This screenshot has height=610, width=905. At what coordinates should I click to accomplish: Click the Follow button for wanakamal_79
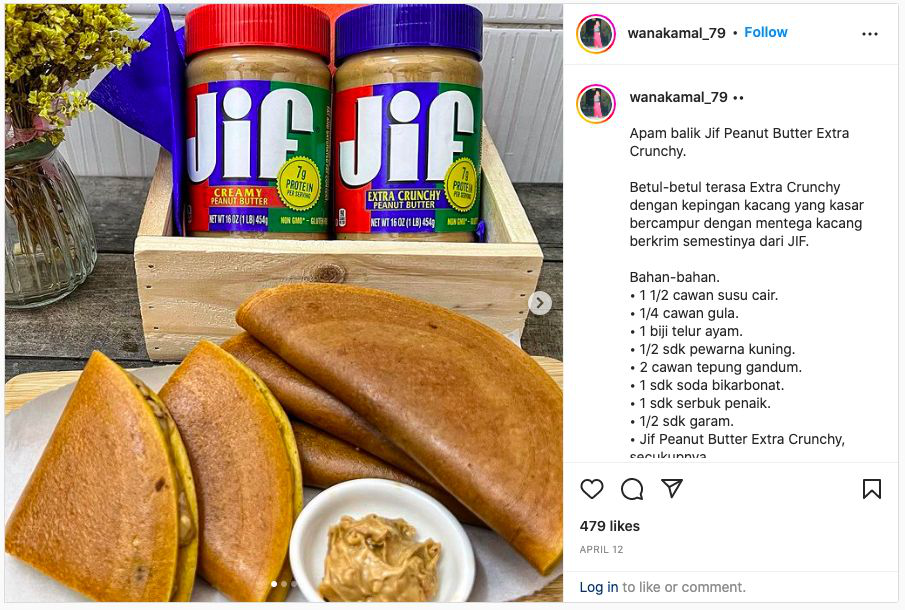pos(765,32)
